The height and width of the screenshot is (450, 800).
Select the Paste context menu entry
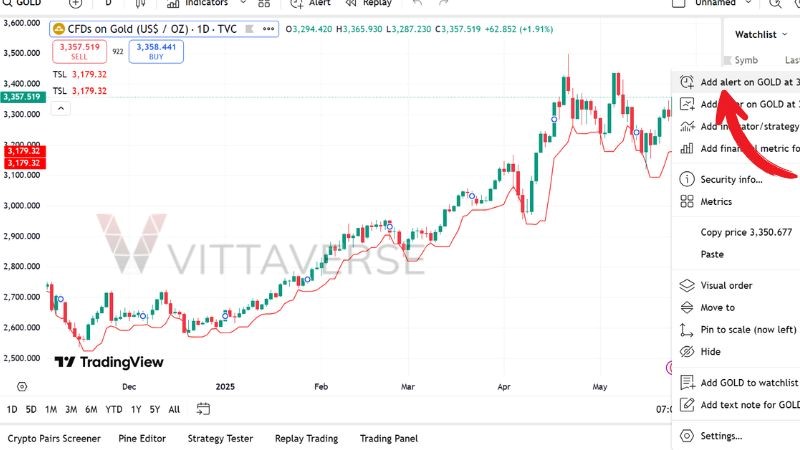click(712, 254)
